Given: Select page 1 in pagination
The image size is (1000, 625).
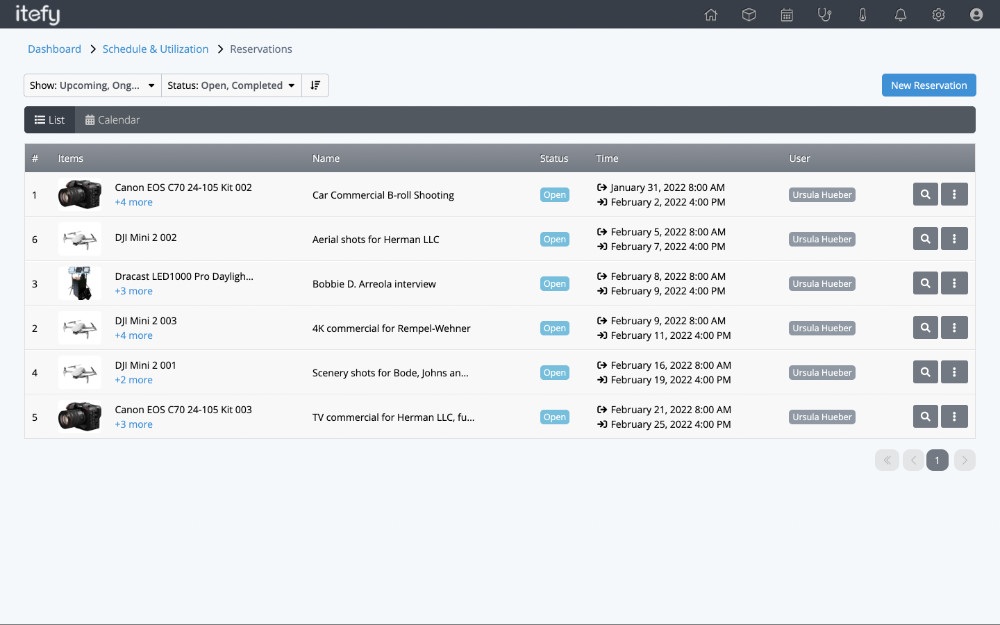Looking at the screenshot, I should point(937,460).
